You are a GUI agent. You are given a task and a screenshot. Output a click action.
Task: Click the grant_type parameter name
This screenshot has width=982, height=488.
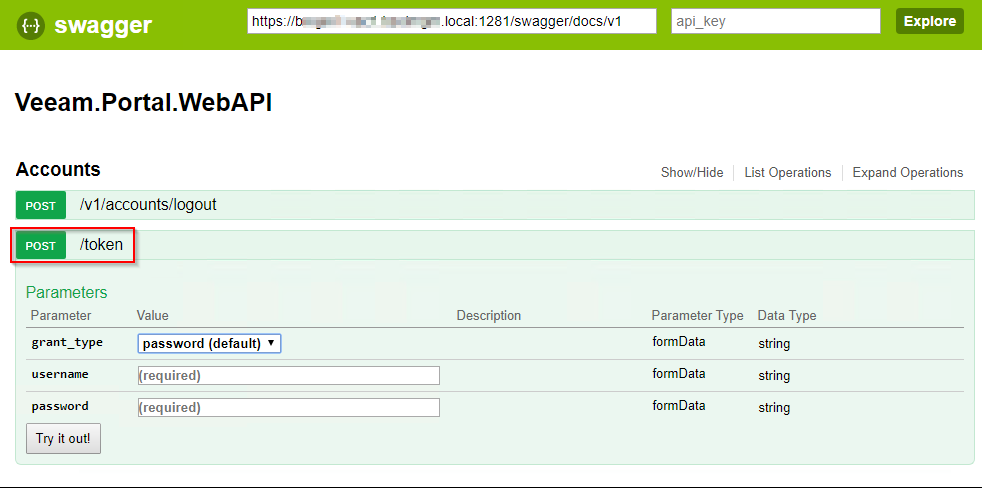pos(67,343)
